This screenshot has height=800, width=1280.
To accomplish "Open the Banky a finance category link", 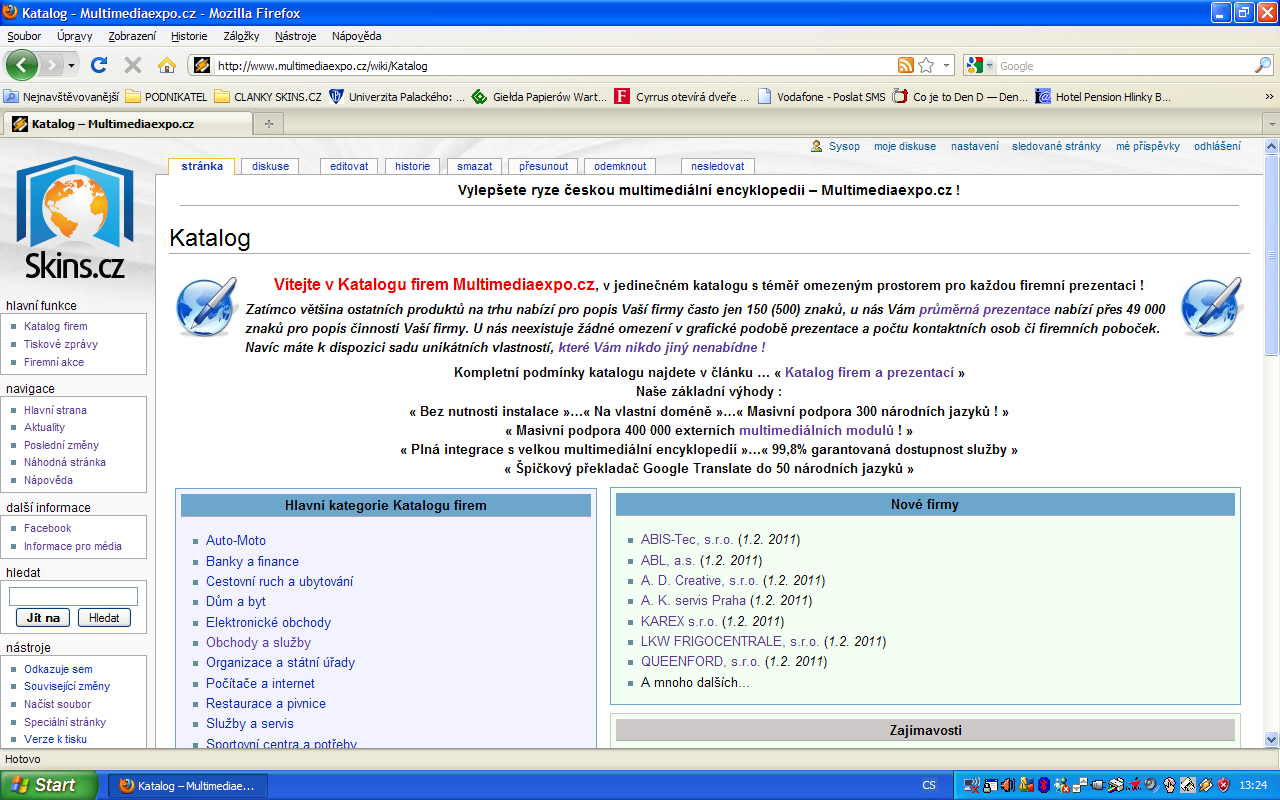I will click(252, 561).
